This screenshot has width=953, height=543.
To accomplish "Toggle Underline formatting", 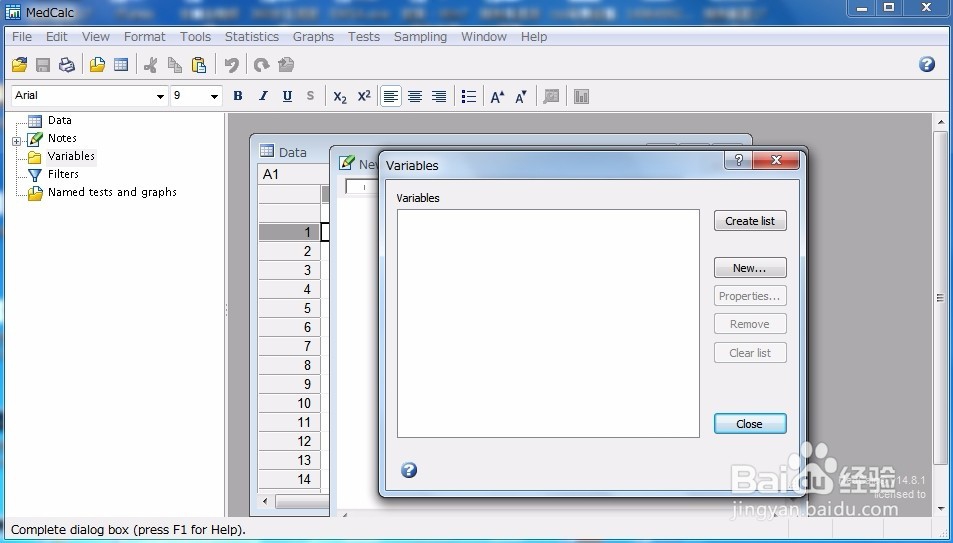I will [287, 96].
